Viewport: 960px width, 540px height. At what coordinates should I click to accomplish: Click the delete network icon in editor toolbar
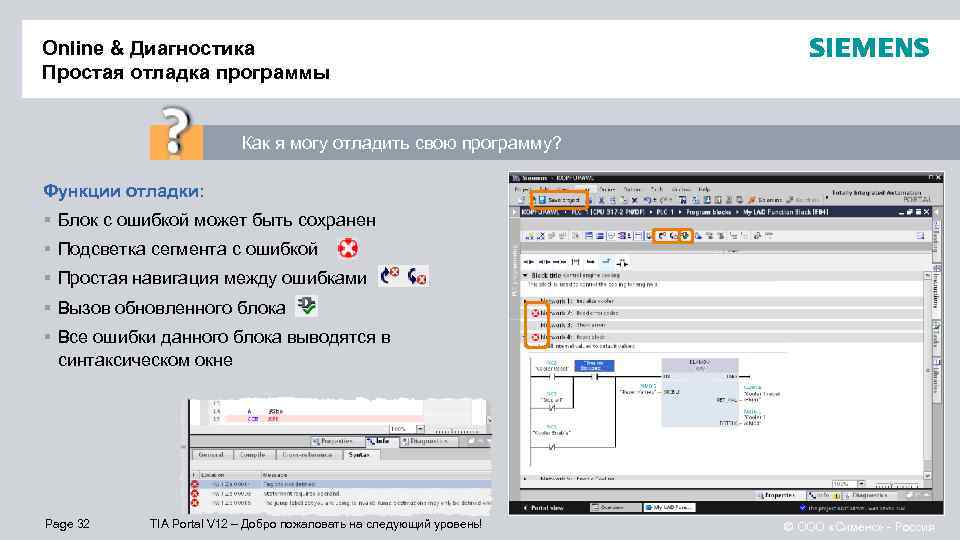coord(541,236)
